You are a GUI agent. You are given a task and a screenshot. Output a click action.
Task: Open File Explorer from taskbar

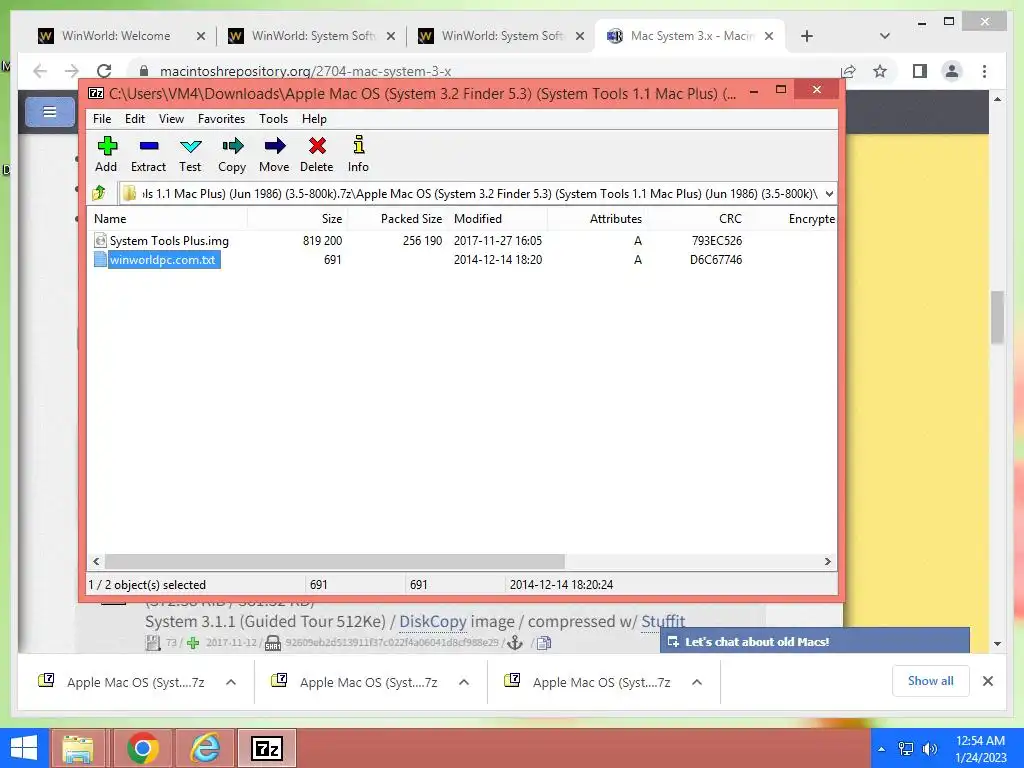[78, 748]
